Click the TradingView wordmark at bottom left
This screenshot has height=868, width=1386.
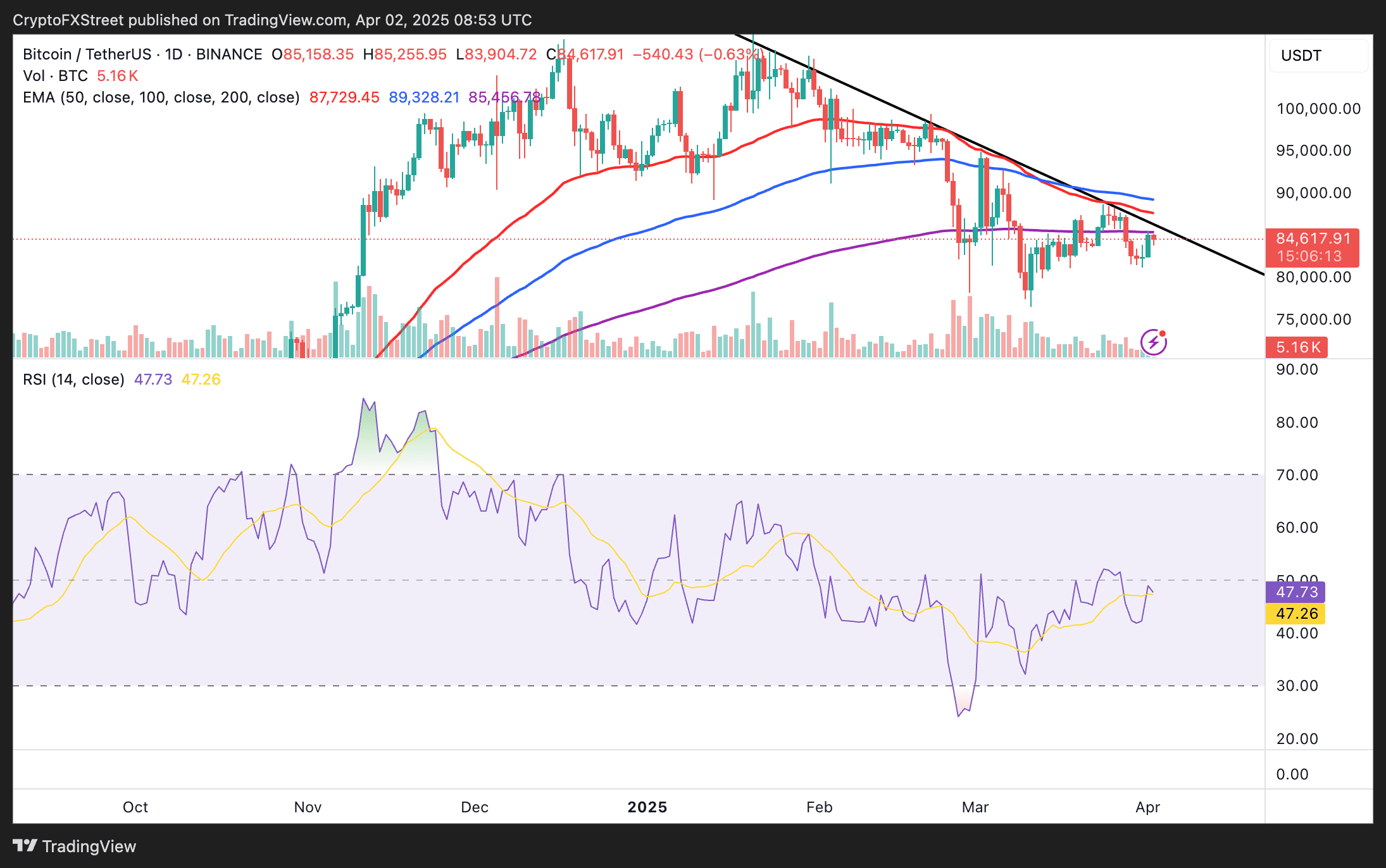(x=89, y=846)
